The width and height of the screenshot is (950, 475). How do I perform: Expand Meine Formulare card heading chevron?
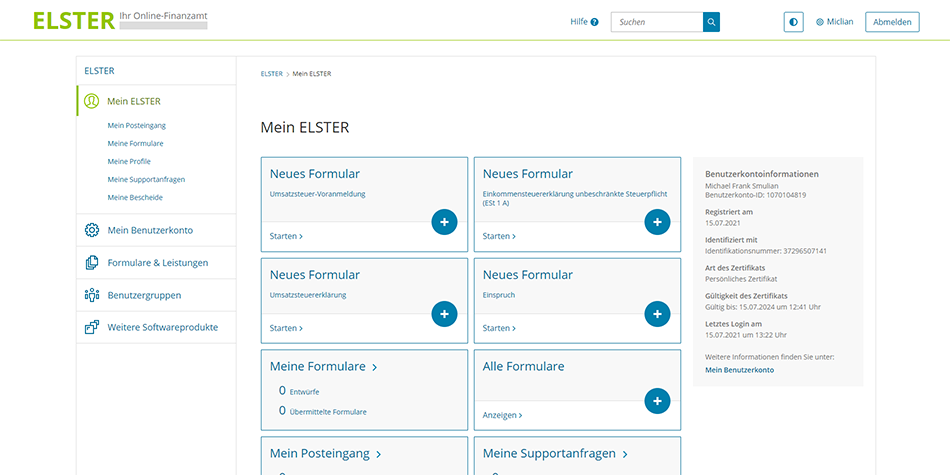click(375, 367)
